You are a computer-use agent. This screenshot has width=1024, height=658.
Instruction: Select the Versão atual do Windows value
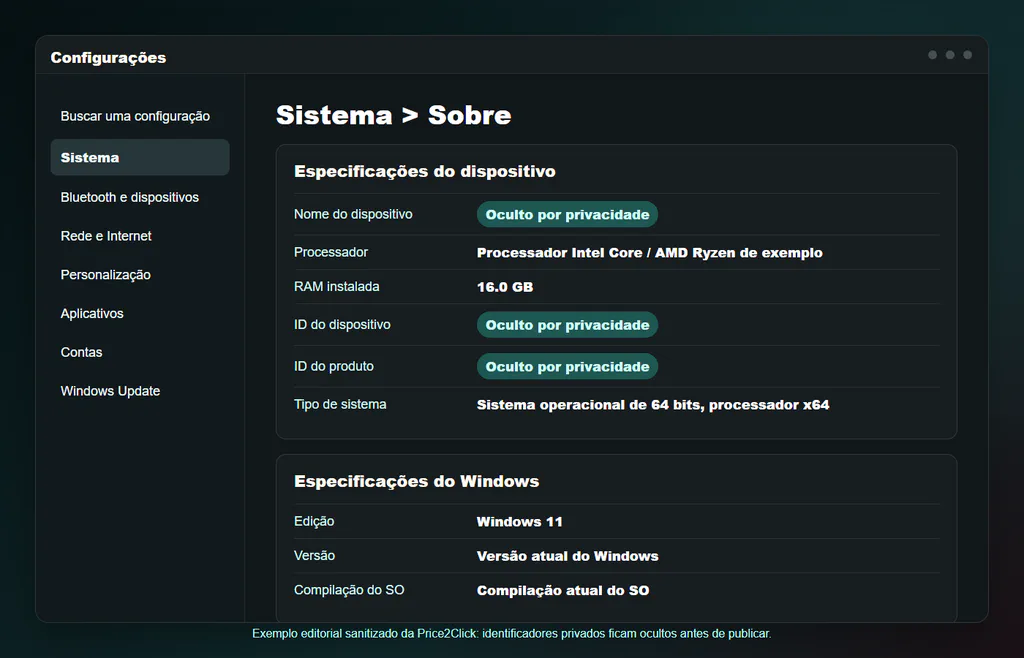568,556
